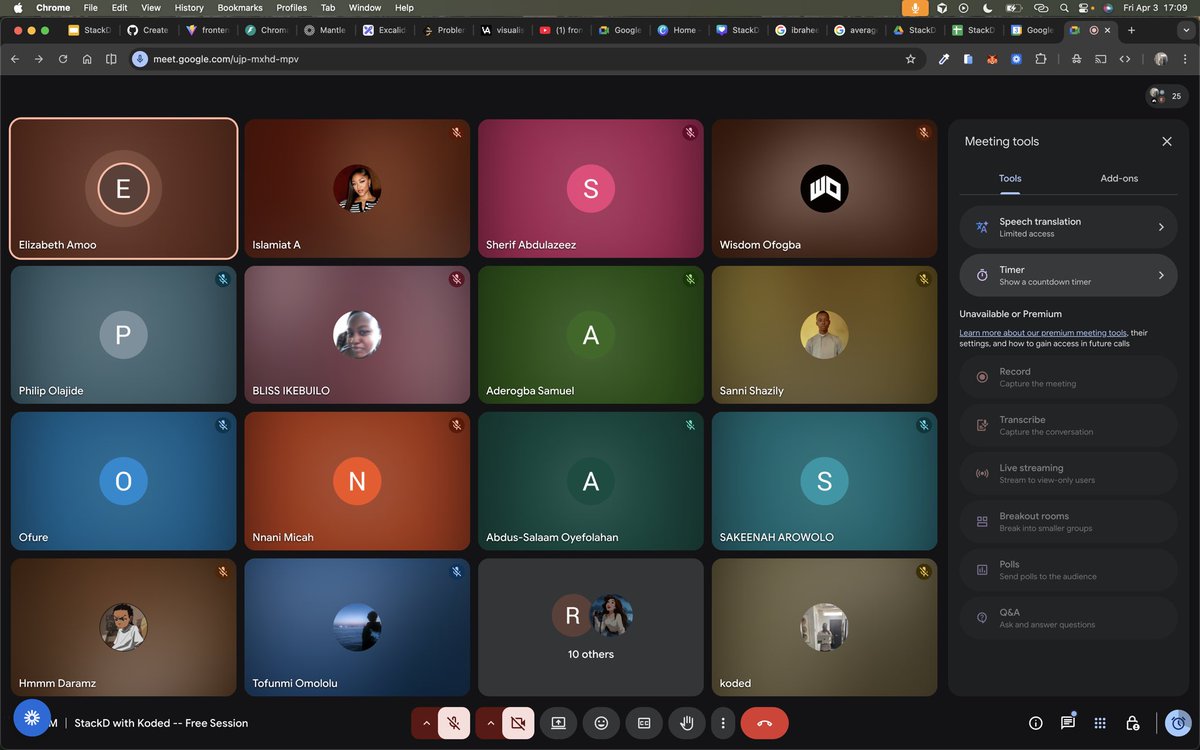This screenshot has width=1200, height=750.
Task: Expand the Timer countdown tool
Action: tap(1068, 275)
